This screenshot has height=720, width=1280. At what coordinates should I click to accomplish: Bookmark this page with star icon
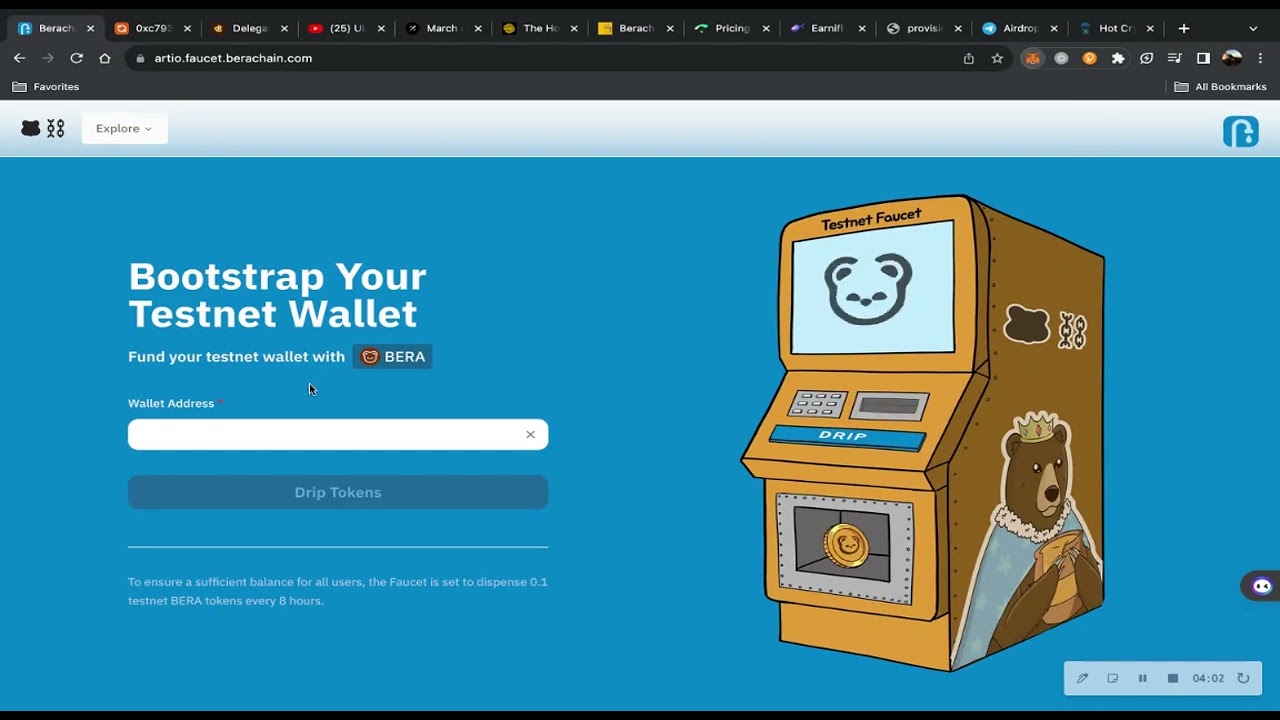[x=997, y=58]
